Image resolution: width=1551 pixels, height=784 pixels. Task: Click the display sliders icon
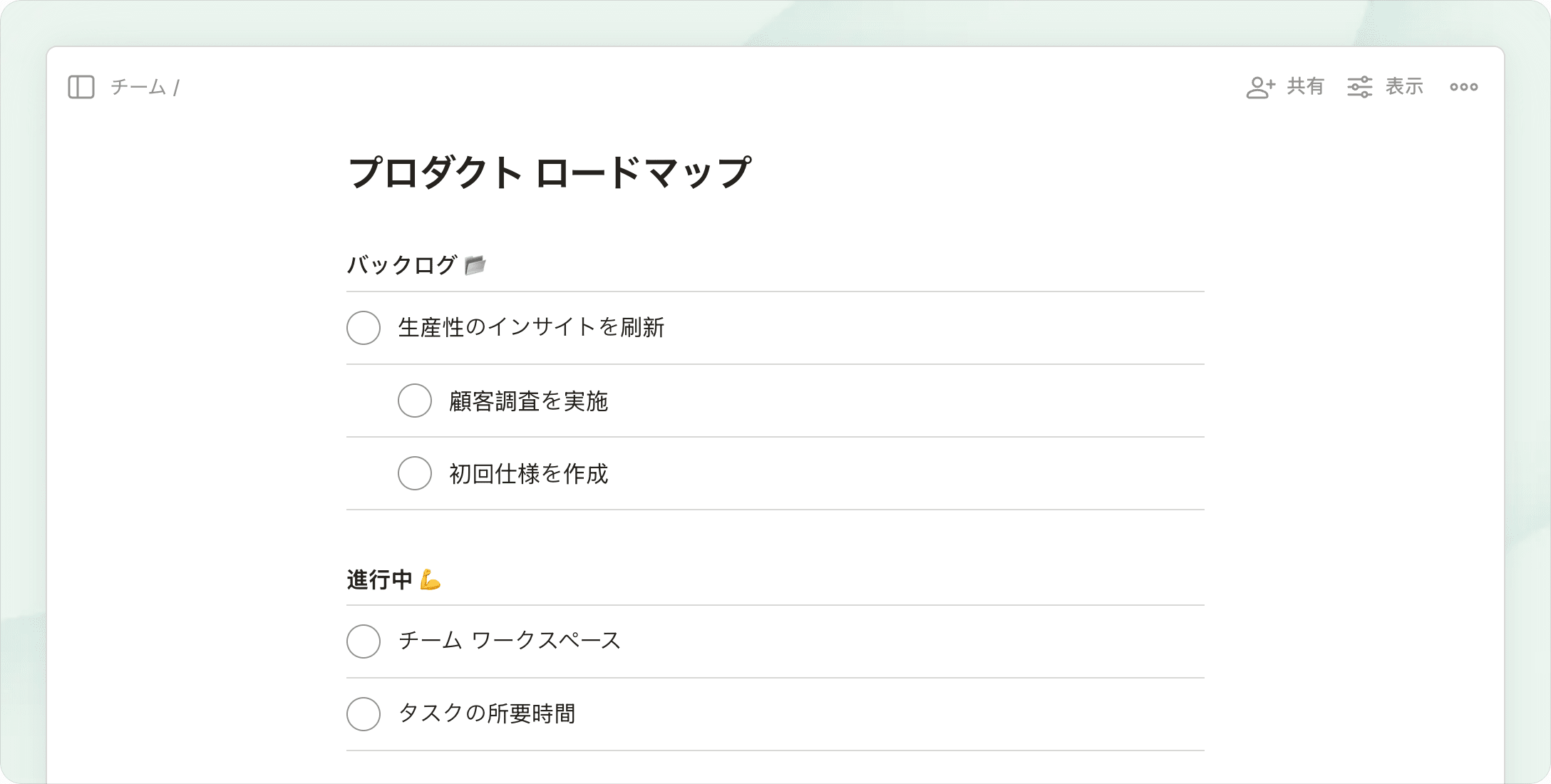click(1359, 87)
